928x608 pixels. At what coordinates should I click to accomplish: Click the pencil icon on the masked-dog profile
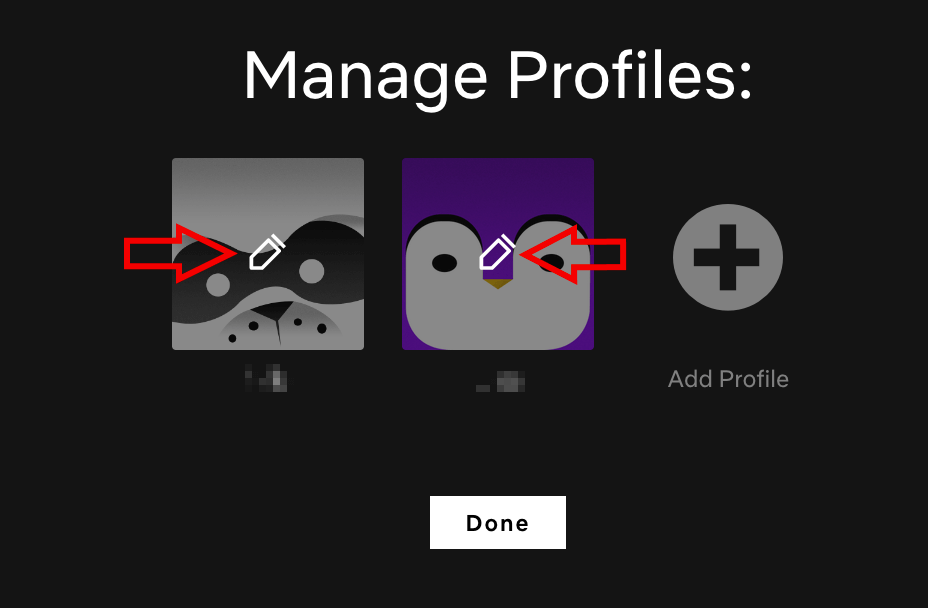click(x=267, y=252)
